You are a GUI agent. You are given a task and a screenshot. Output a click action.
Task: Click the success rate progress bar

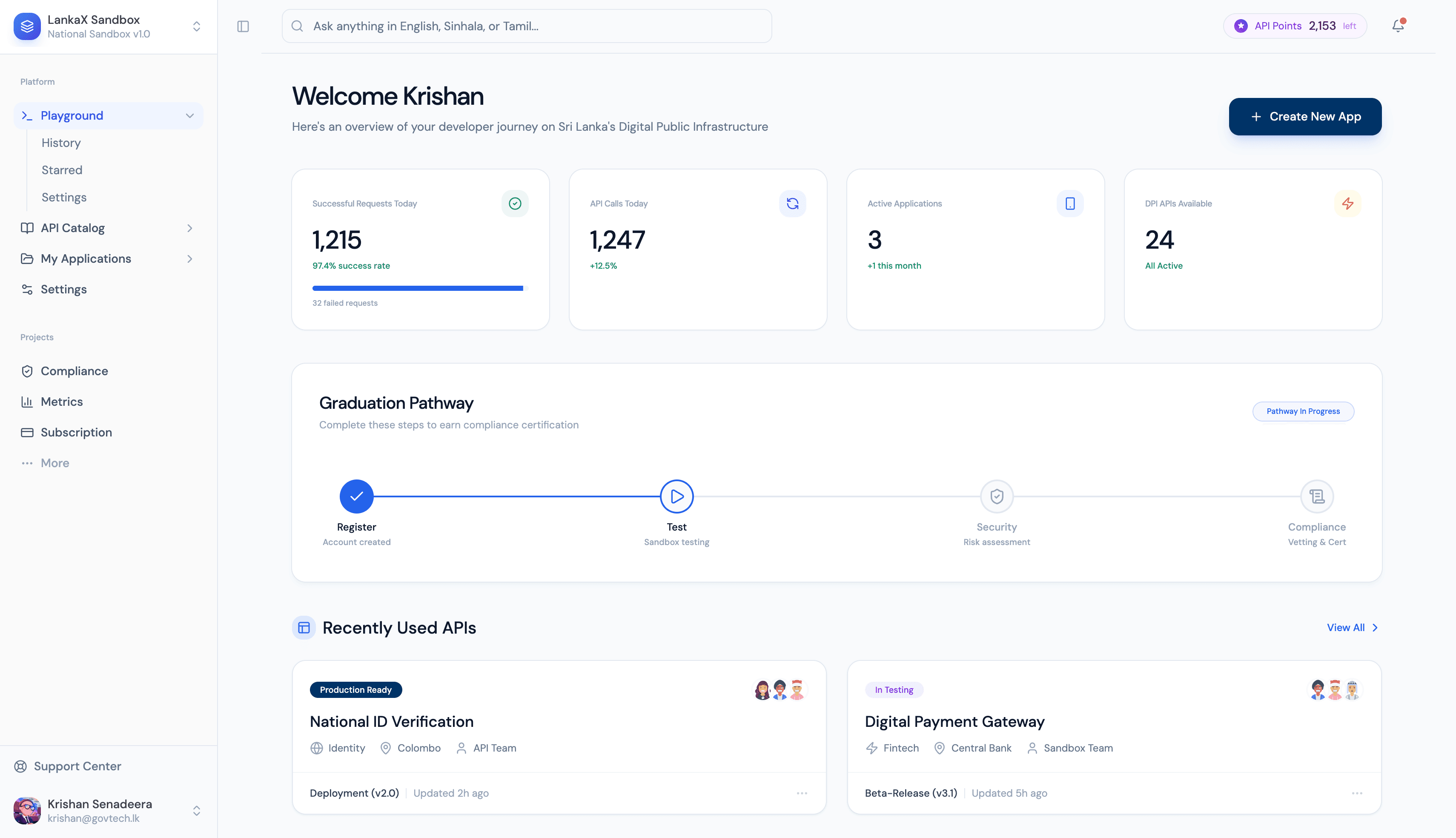420,288
